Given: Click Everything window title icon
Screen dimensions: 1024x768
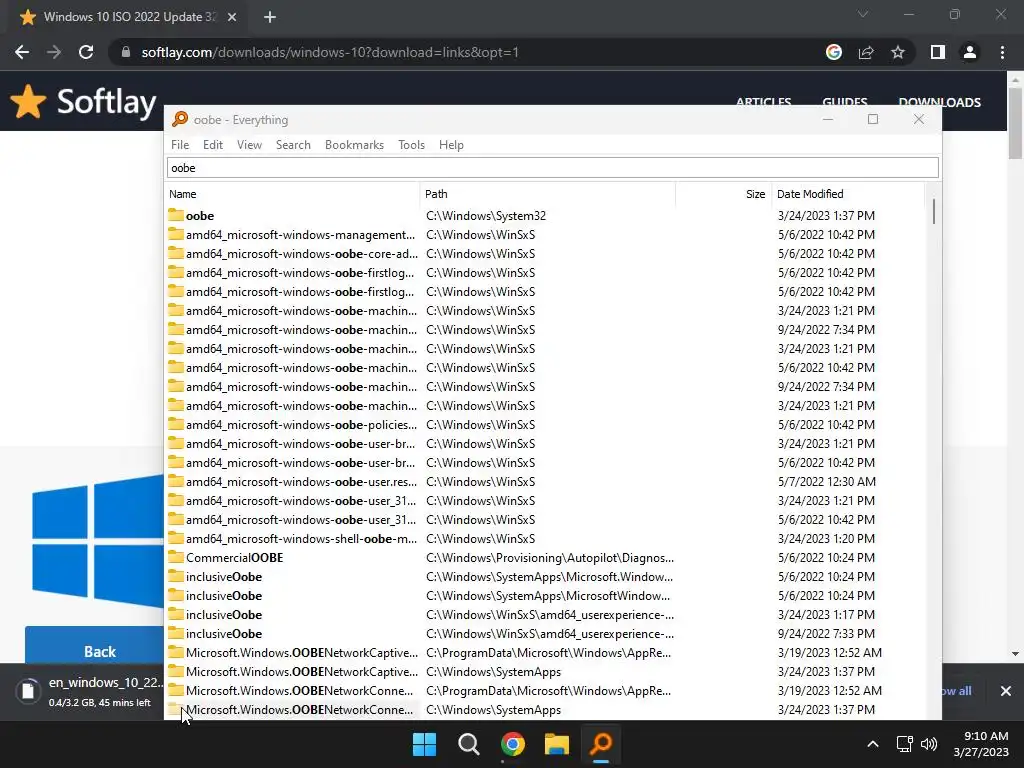Looking at the screenshot, I should pos(180,120).
